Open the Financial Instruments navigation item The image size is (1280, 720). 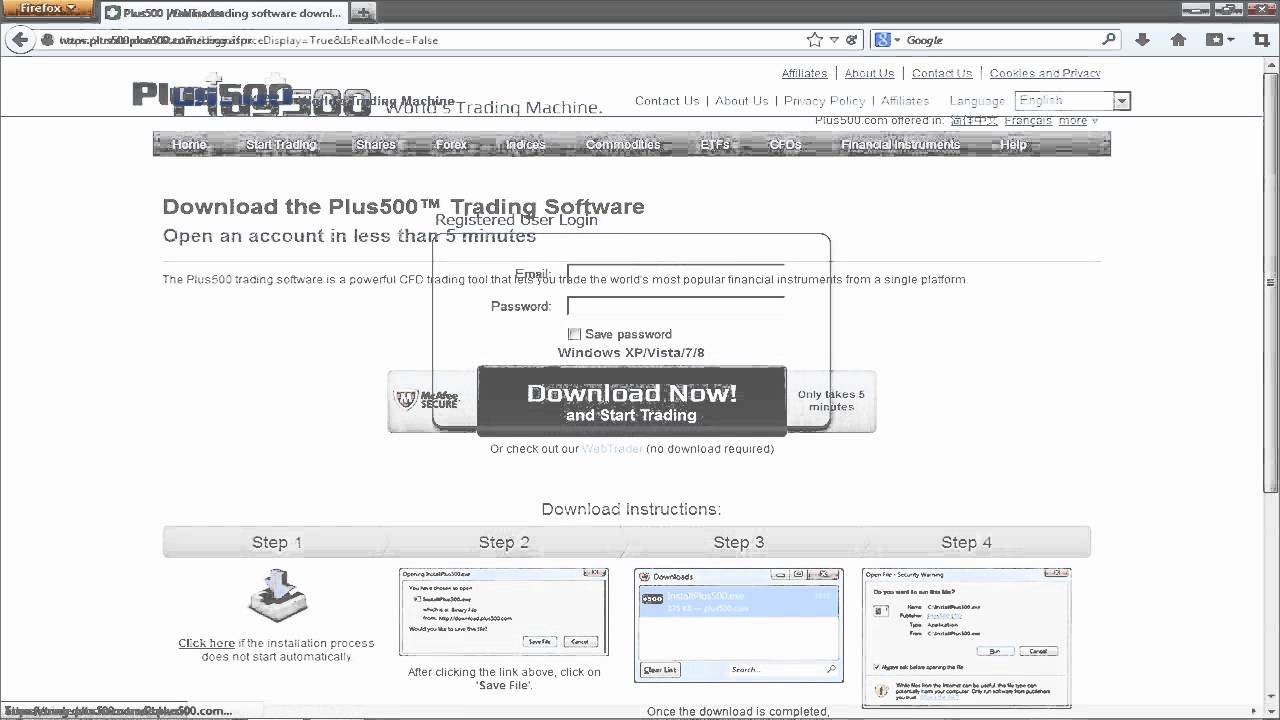(x=900, y=144)
